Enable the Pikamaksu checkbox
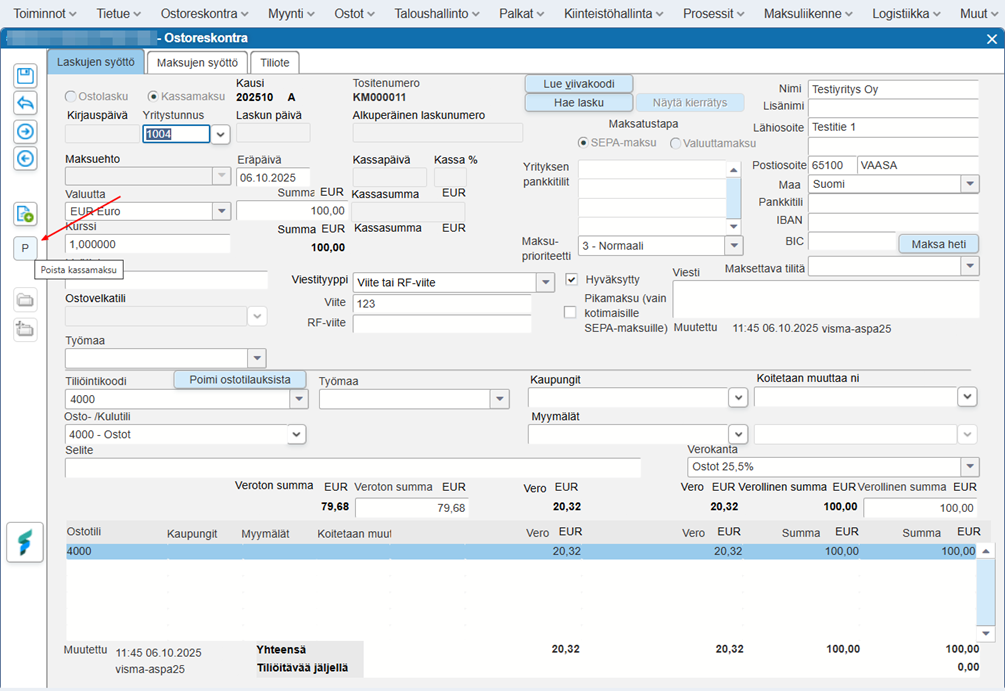1005x691 pixels. pos(571,312)
